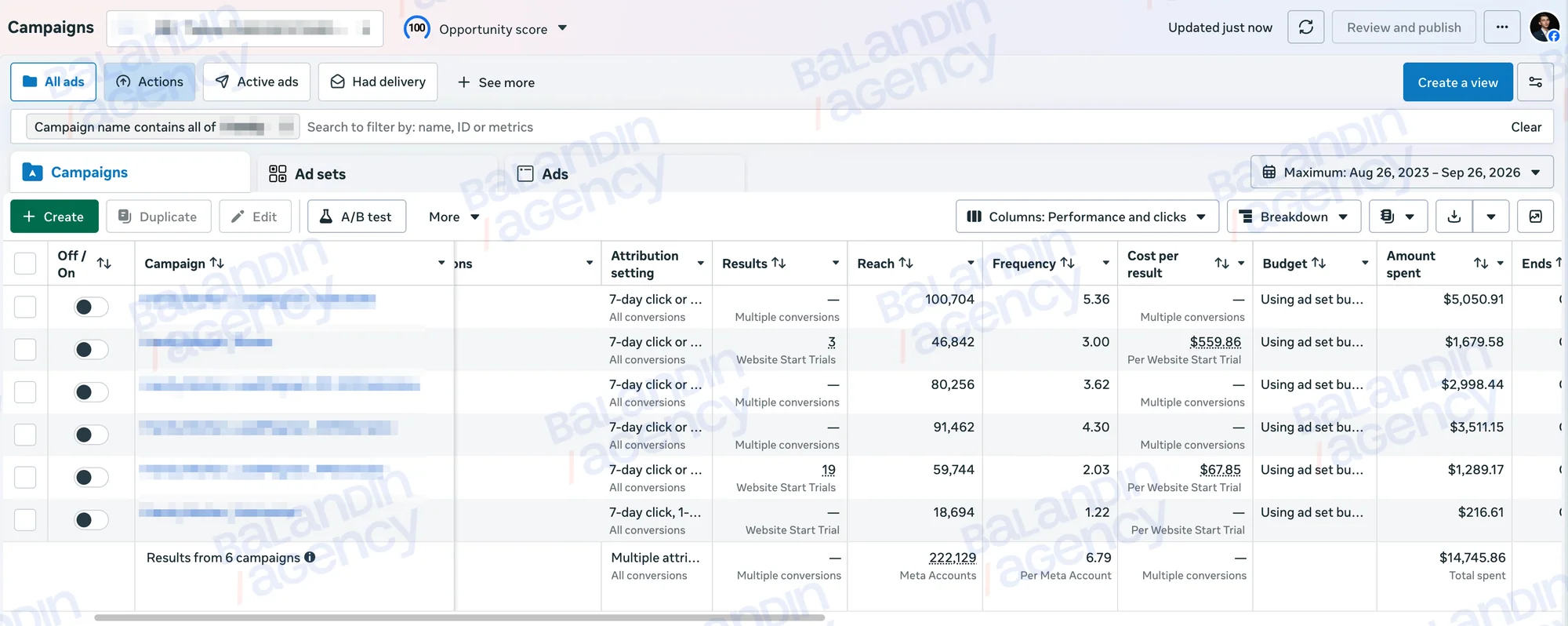Toggle campaign with $216.61 spent on/off
The width and height of the screenshot is (1568, 626).
(91, 519)
